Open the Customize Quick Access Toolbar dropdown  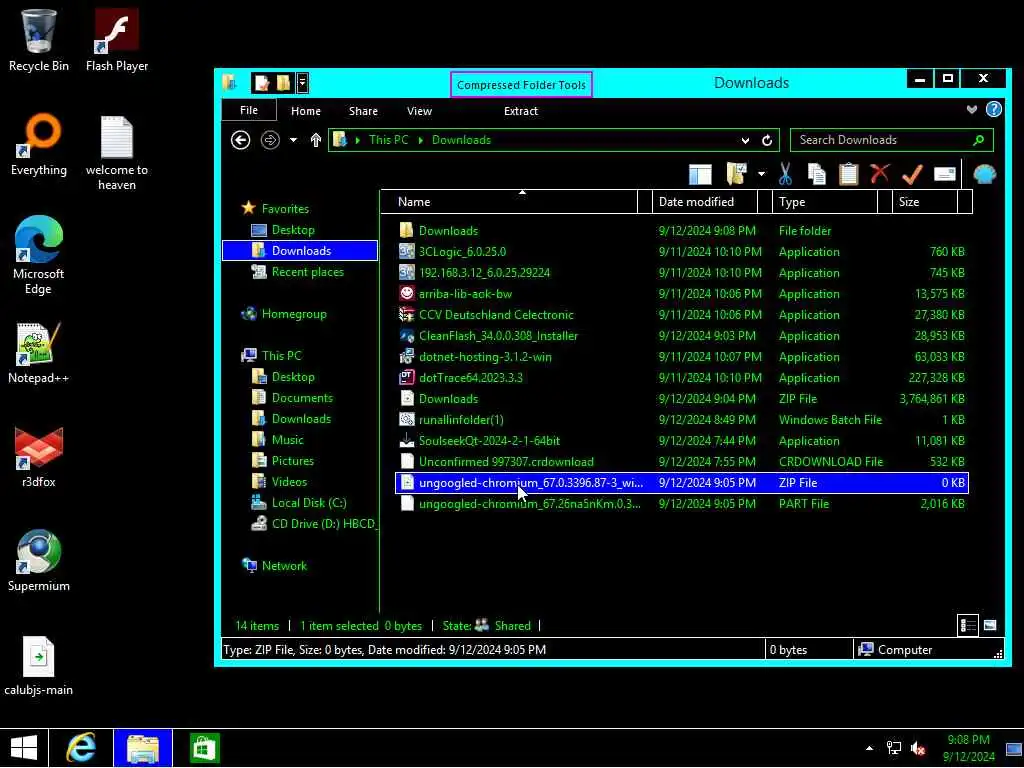tap(302, 83)
